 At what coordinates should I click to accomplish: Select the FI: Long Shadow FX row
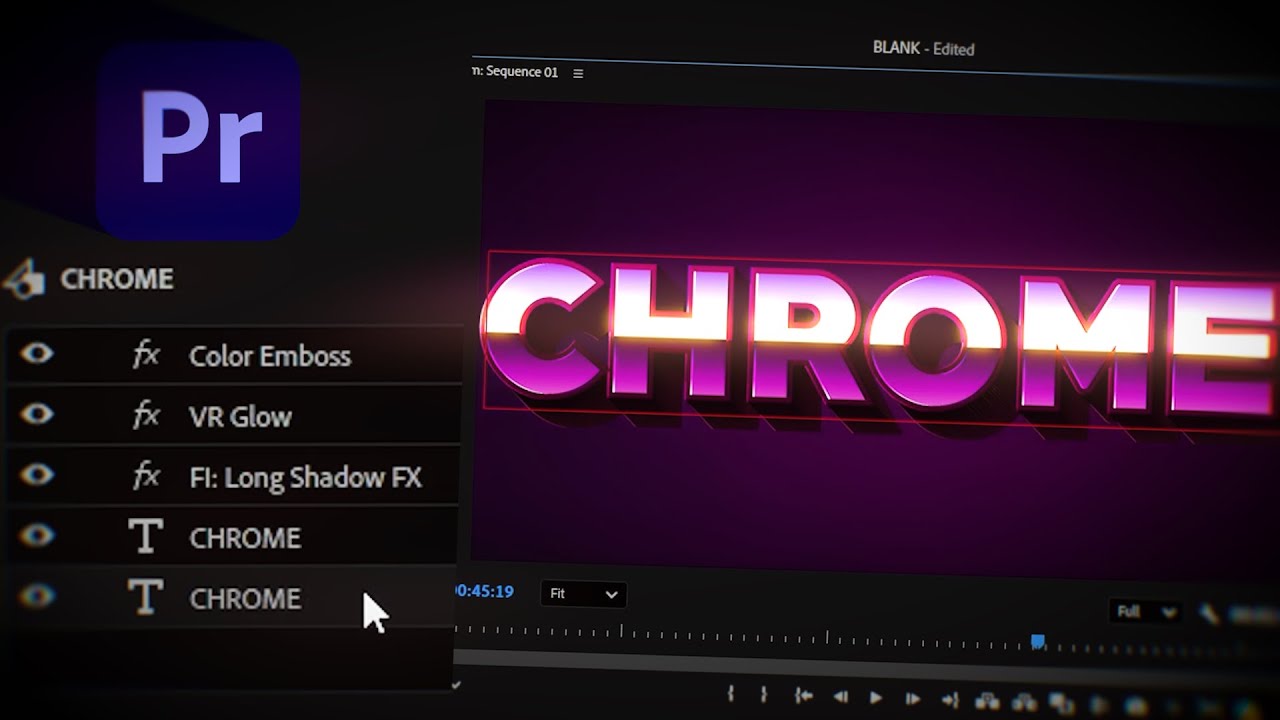coord(232,477)
